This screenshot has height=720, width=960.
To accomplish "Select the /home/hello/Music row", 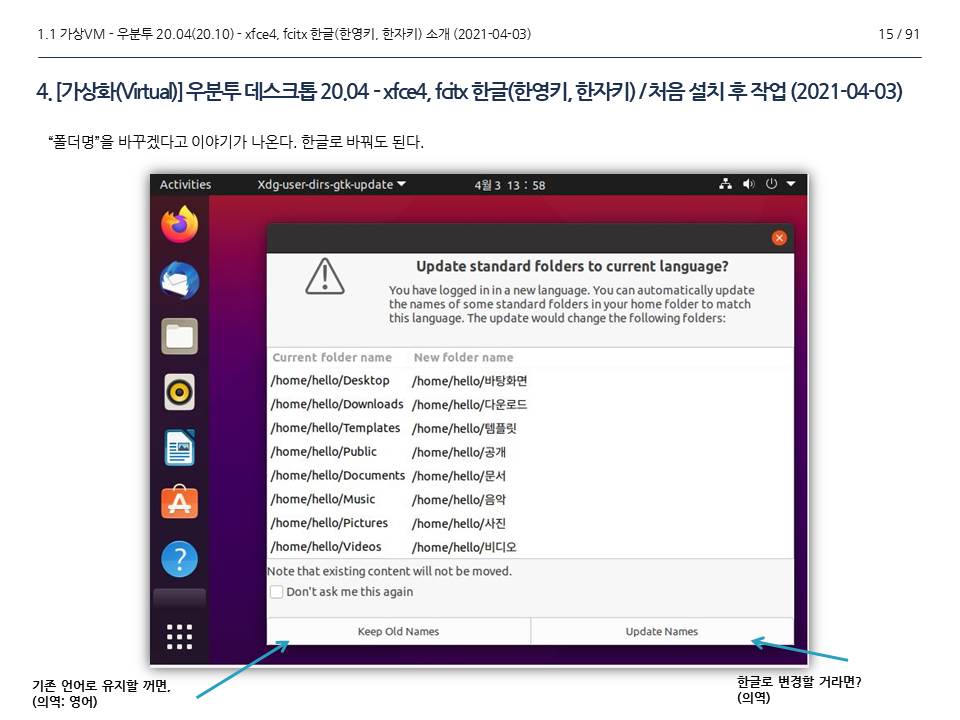I will tap(530, 500).
